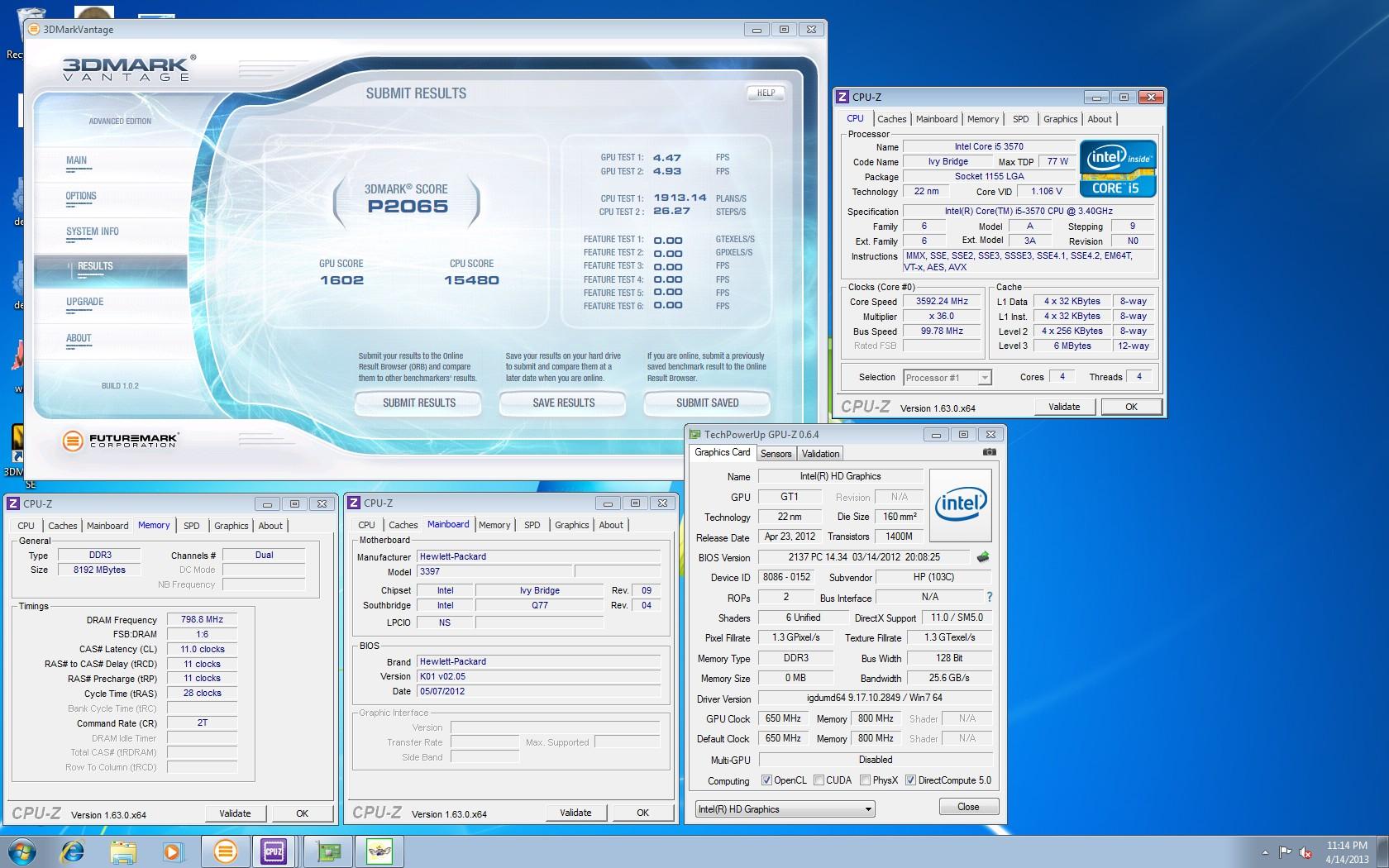The image size is (1389, 868).
Task: Click OK in the CPU-Z Memory window
Action: 303,813
